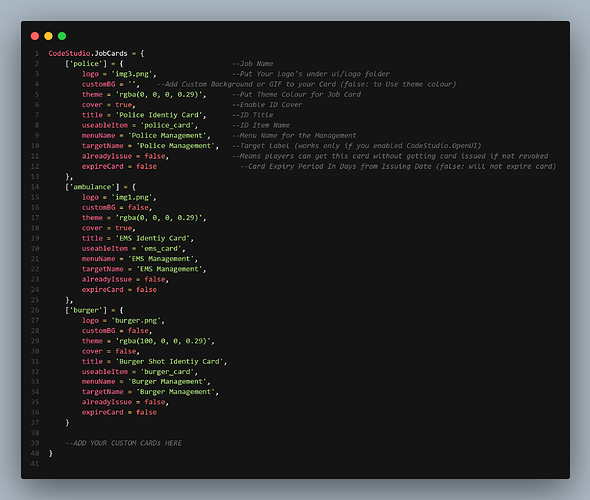The height and width of the screenshot is (500, 590).
Task: Click the '--Target Label' comment
Action: 357,146
